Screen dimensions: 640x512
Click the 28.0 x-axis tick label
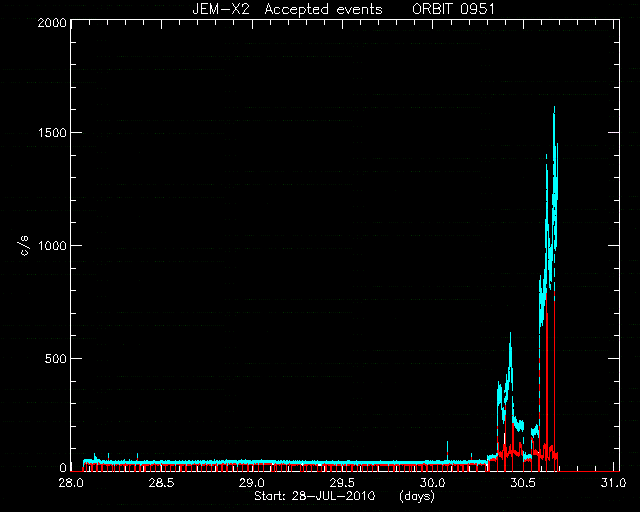[71, 483]
